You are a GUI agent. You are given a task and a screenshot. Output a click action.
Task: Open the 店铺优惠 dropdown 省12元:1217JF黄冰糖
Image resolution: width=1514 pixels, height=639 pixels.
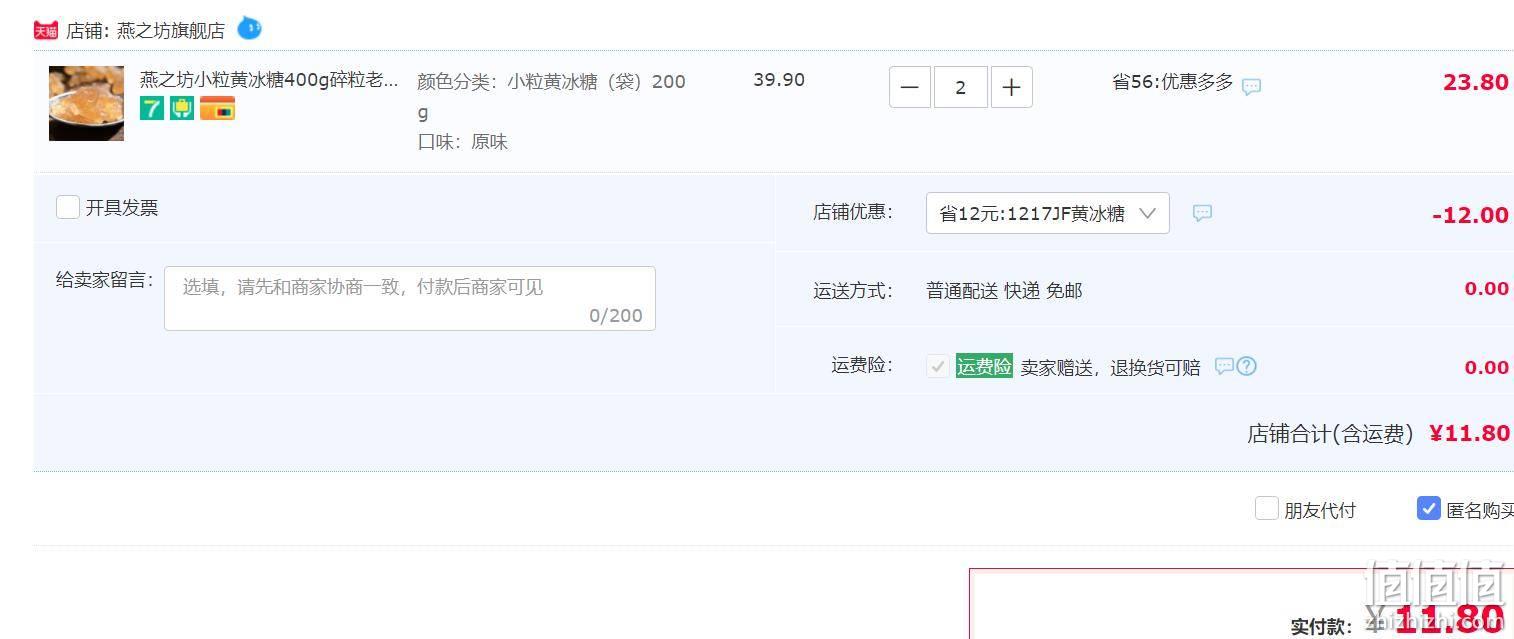(1047, 213)
